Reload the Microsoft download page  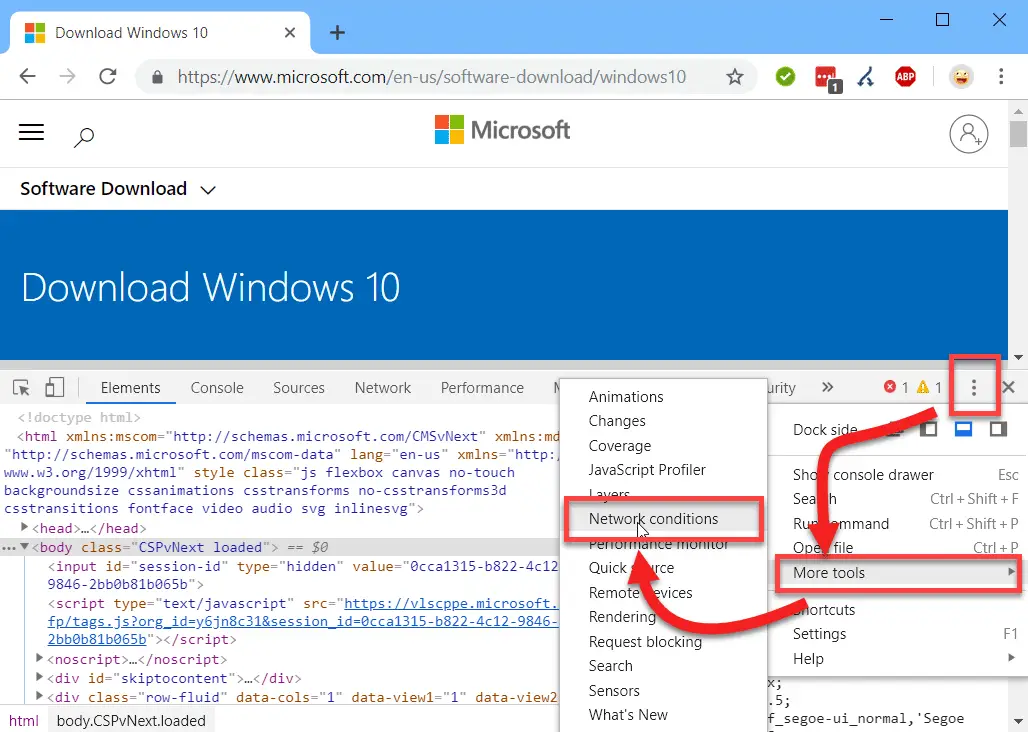pos(108,77)
